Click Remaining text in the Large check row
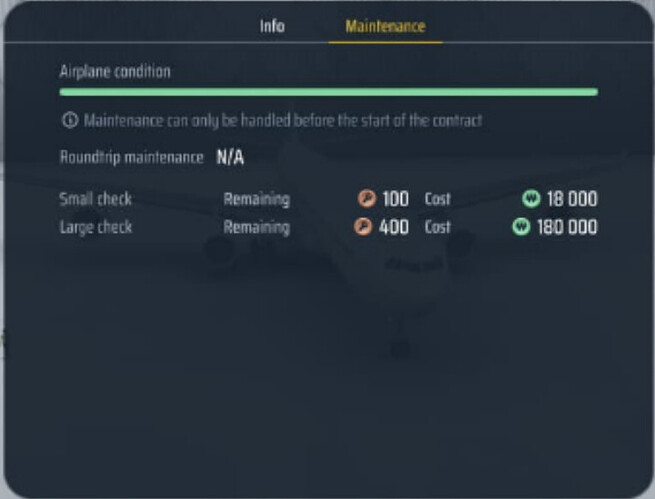 (256, 228)
